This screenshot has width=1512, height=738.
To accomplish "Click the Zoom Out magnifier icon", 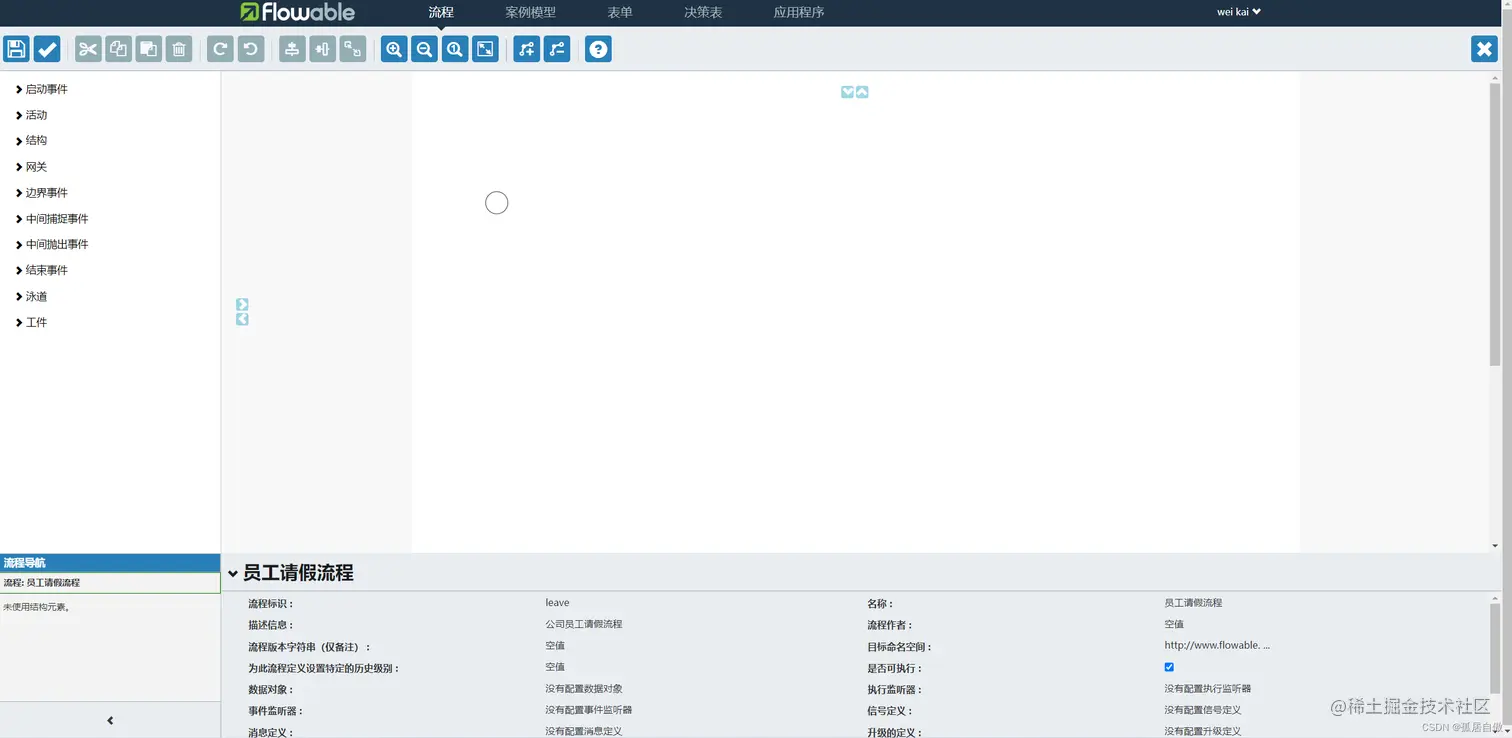I will tap(425, 49).
